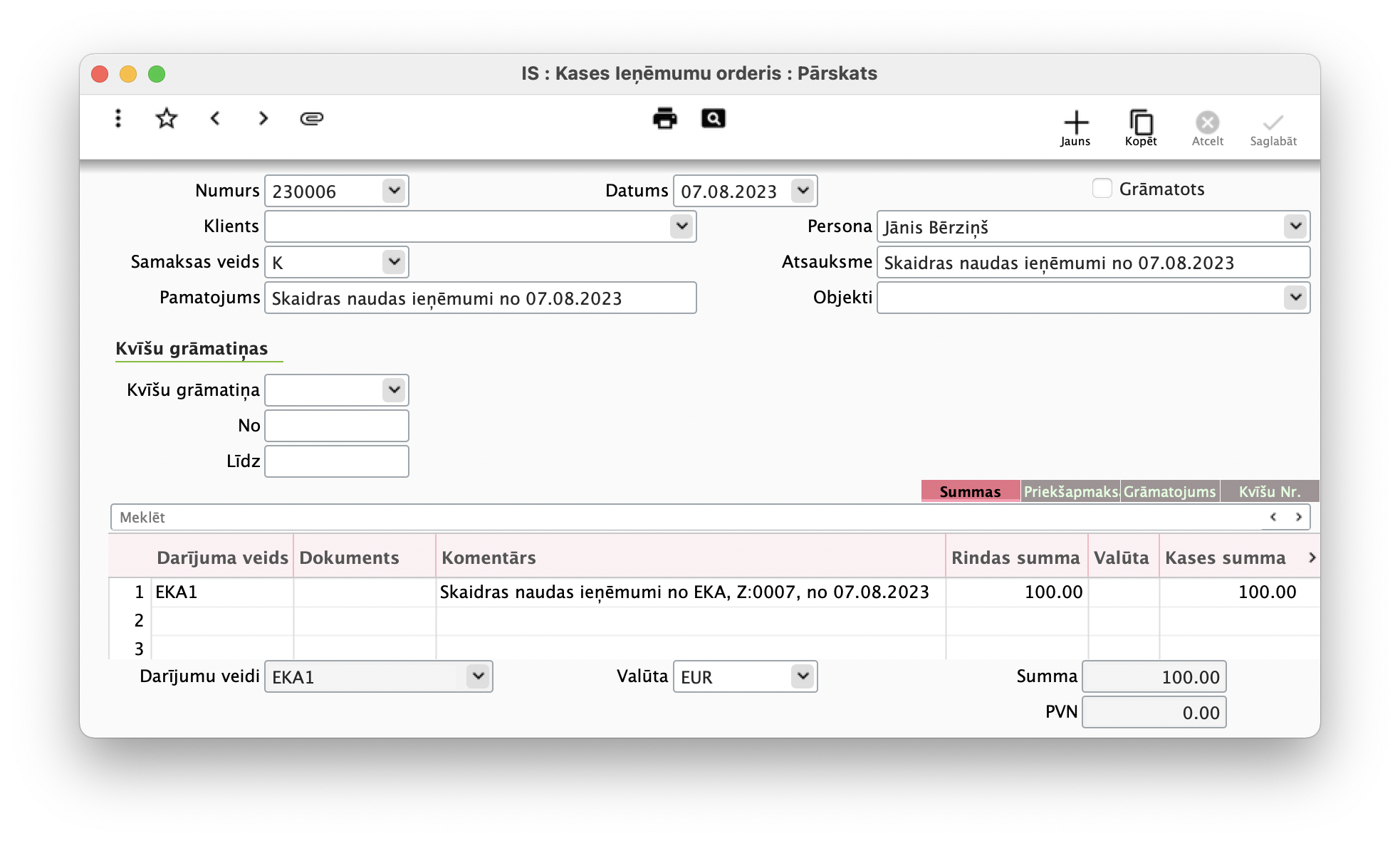The width and height of the screenshot is (1400, 843).
Task: Click the Meklēt search field
Action: 684,518
